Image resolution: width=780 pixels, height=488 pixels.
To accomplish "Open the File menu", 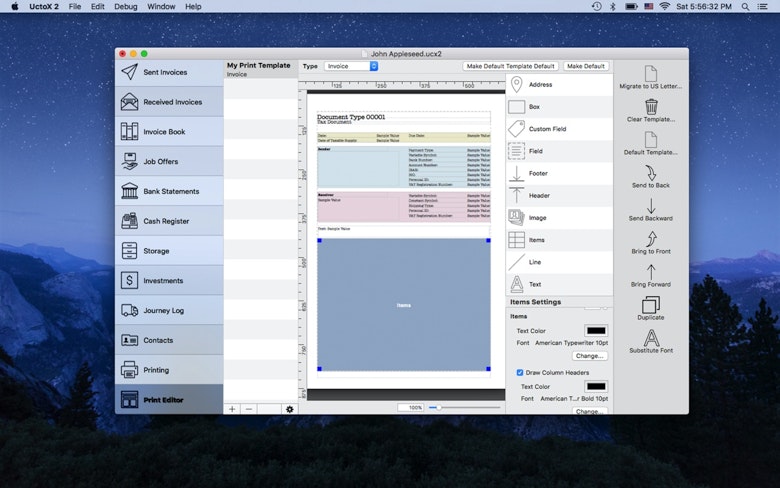I will point(75,6).
